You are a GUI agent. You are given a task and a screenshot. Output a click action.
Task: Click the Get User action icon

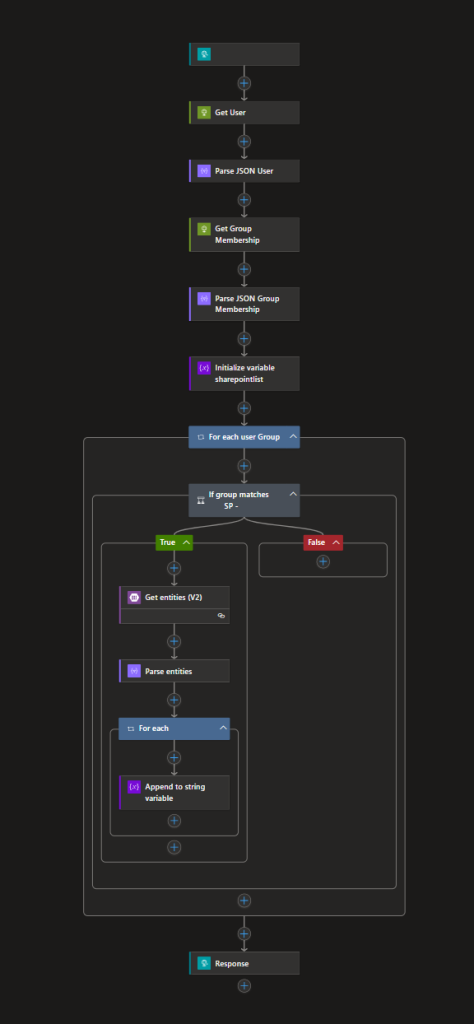tap(204, 113)
